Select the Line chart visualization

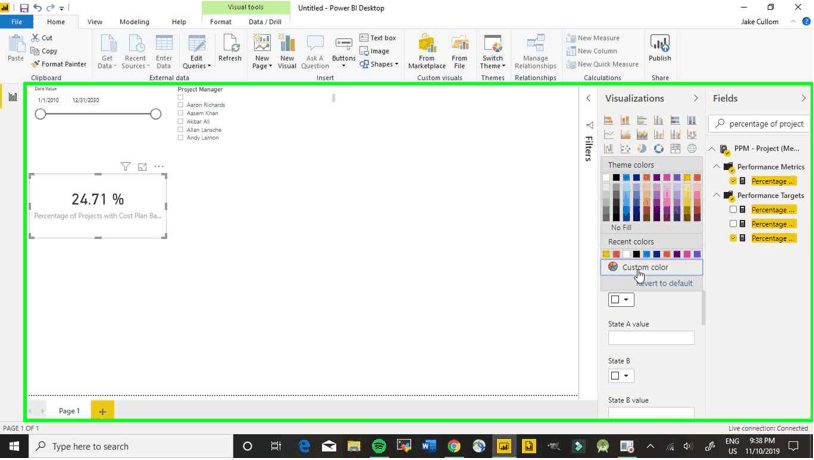608,135
